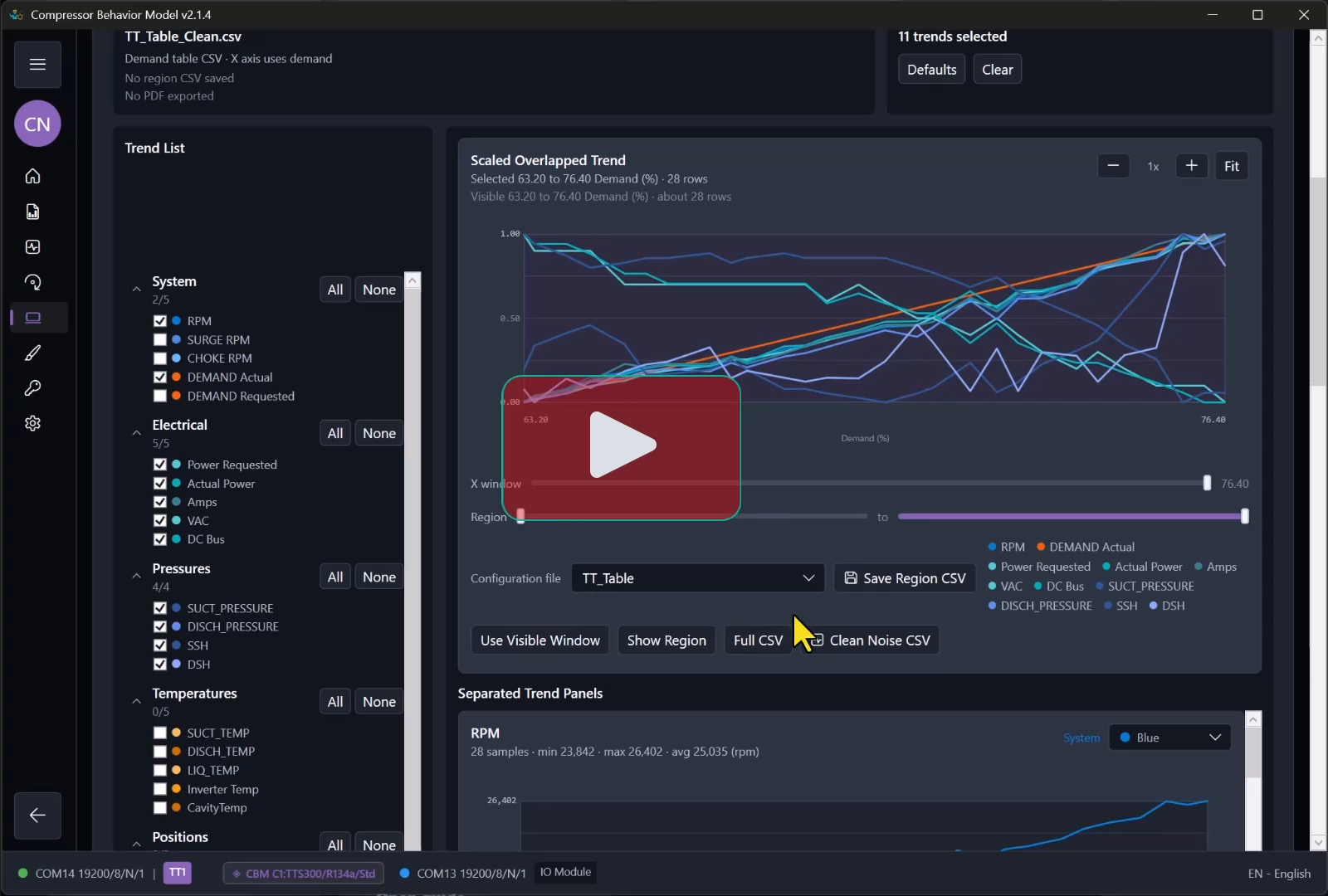
Task: Click the Full CSV button
Action: [x=758, y=640]
